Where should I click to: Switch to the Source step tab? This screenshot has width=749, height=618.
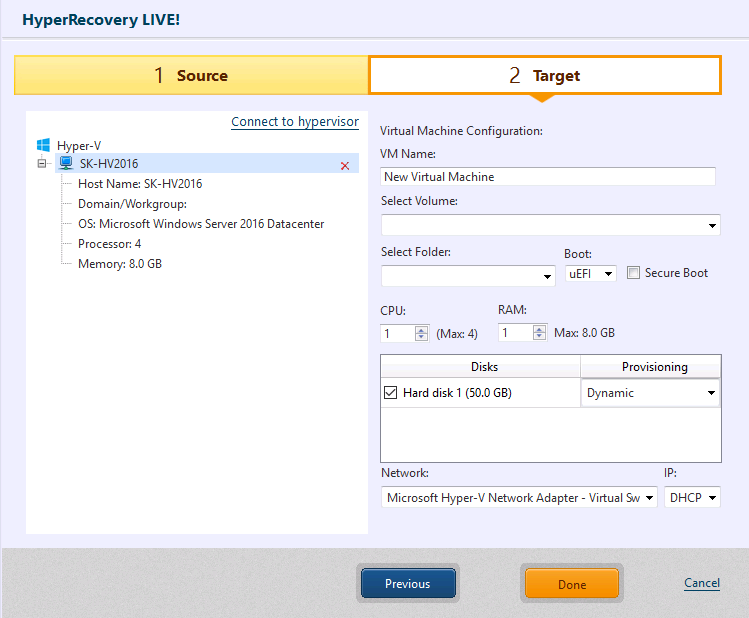click(x=191, y=75)
